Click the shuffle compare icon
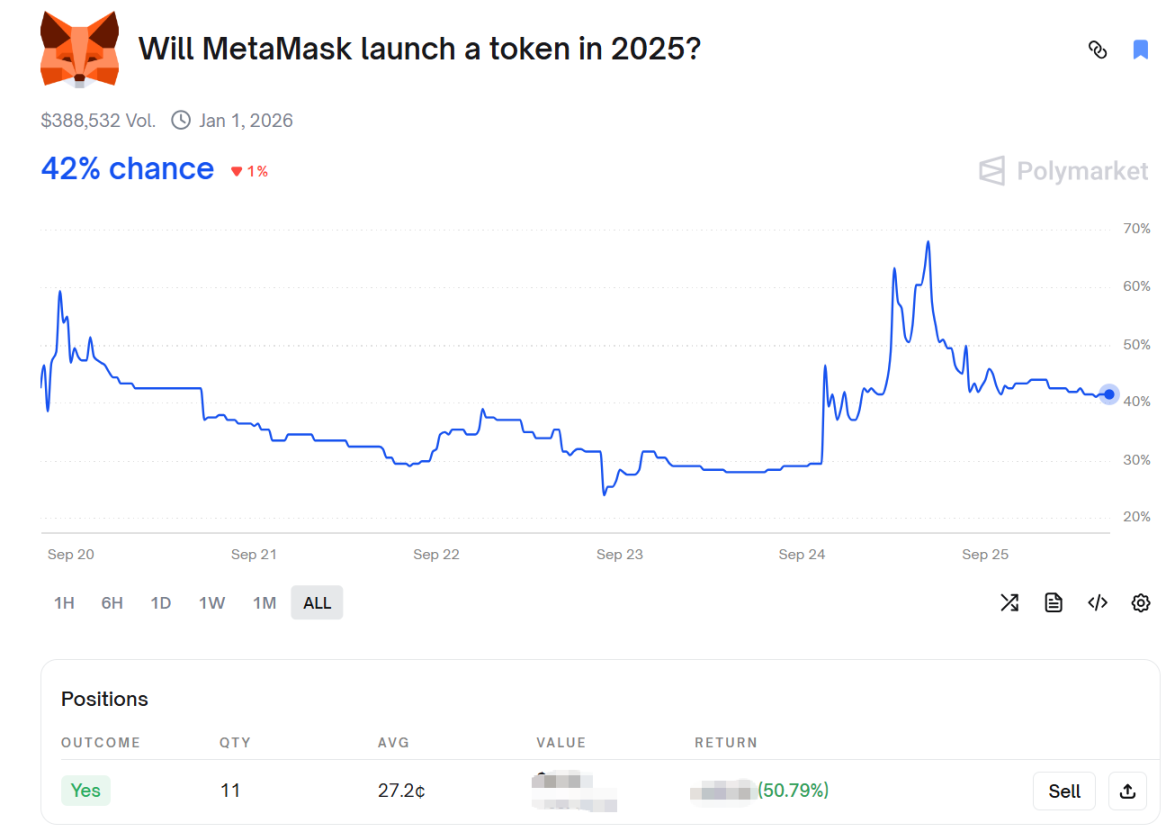This screenshot has width=1166, height=832. (x=1009, y=602)
